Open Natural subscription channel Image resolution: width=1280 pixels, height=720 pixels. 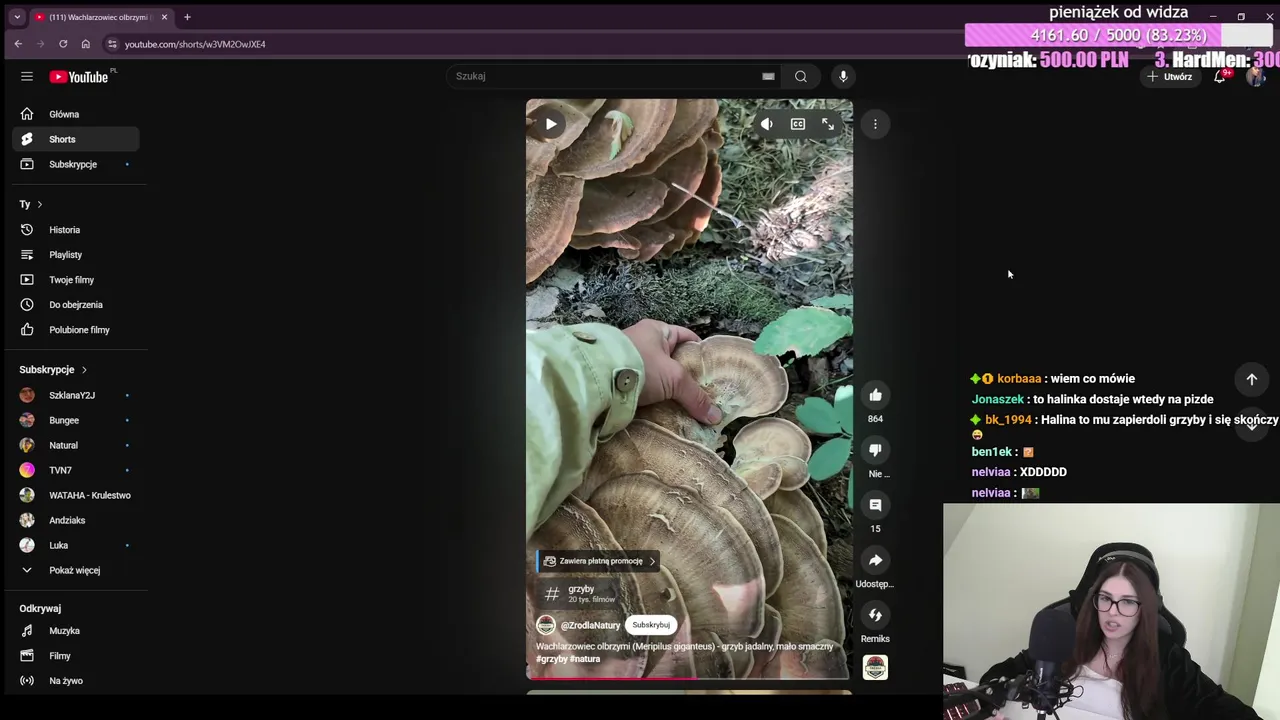[76, 445]
